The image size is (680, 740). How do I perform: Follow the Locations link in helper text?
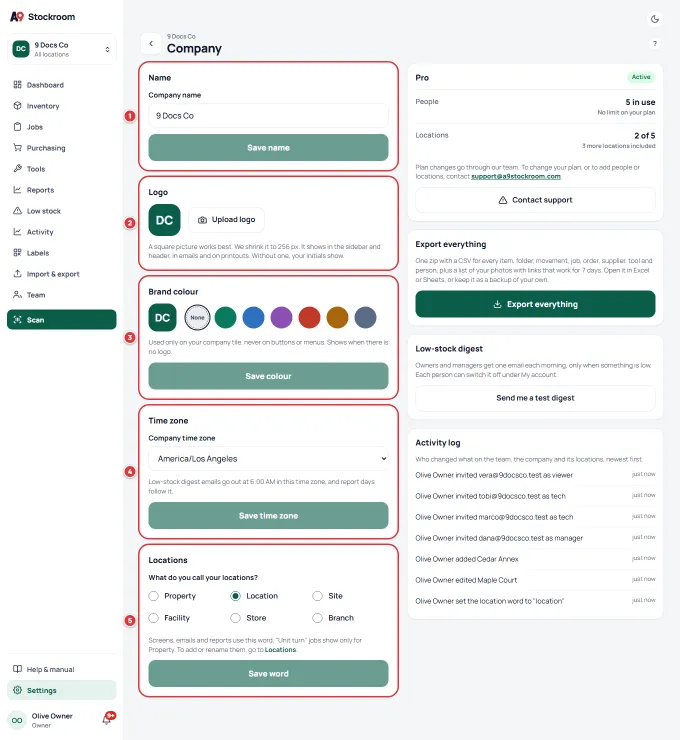click(x=280, y=650)
